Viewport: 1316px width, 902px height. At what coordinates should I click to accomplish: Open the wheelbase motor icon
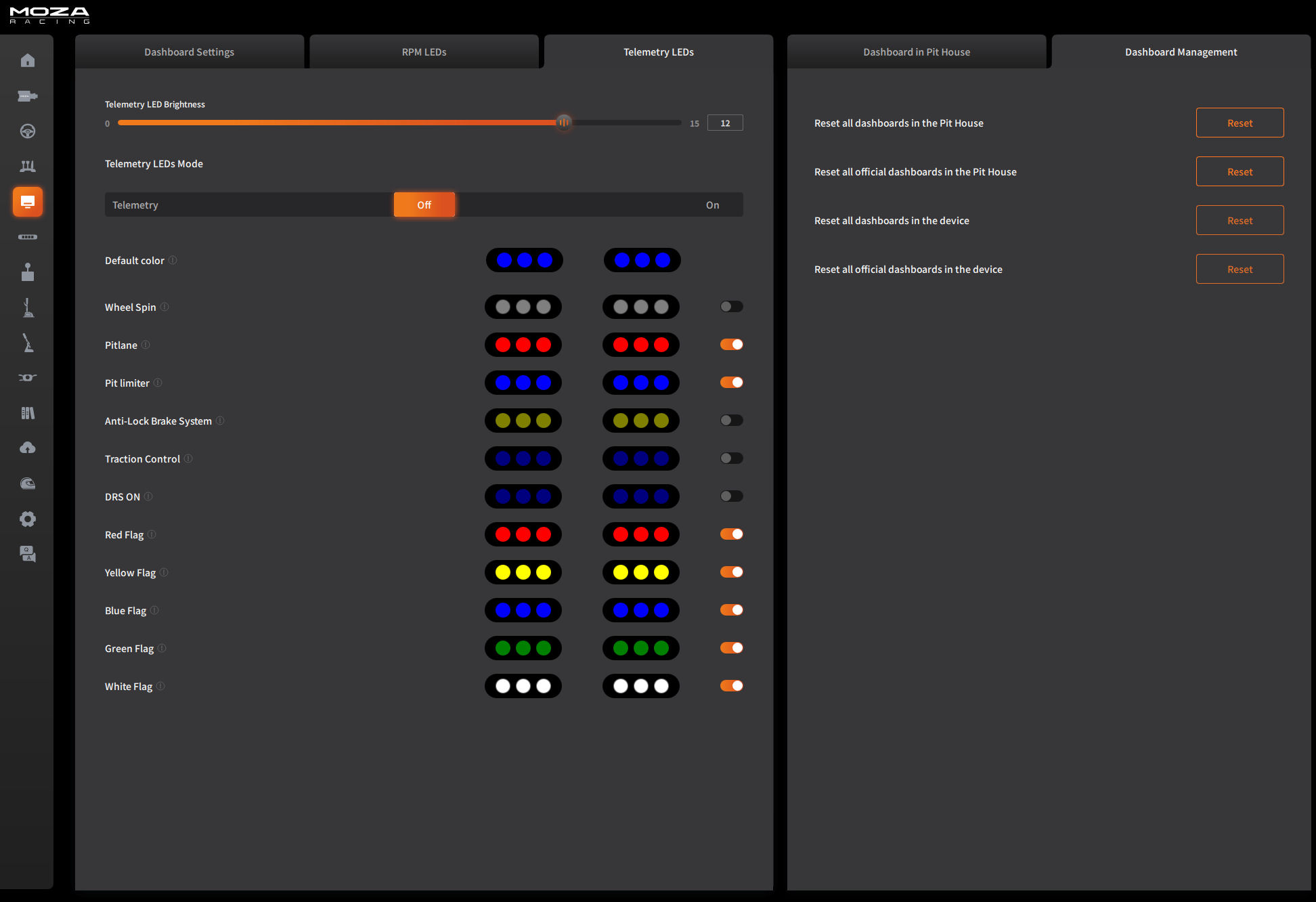click(28, 96)
